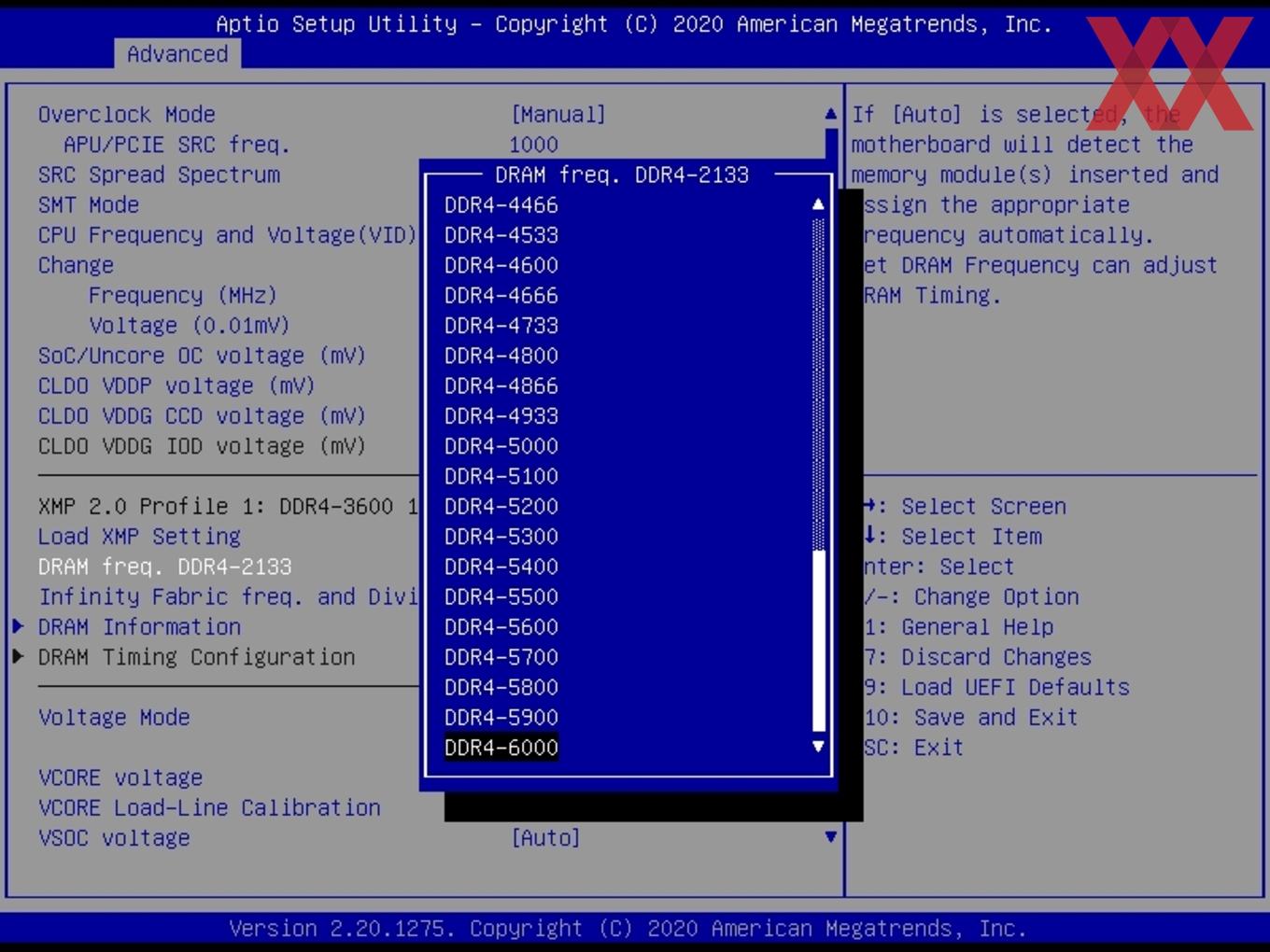Select CLDO VDDP voltage (mV)

pyautogui.click(x=176, y=386)
